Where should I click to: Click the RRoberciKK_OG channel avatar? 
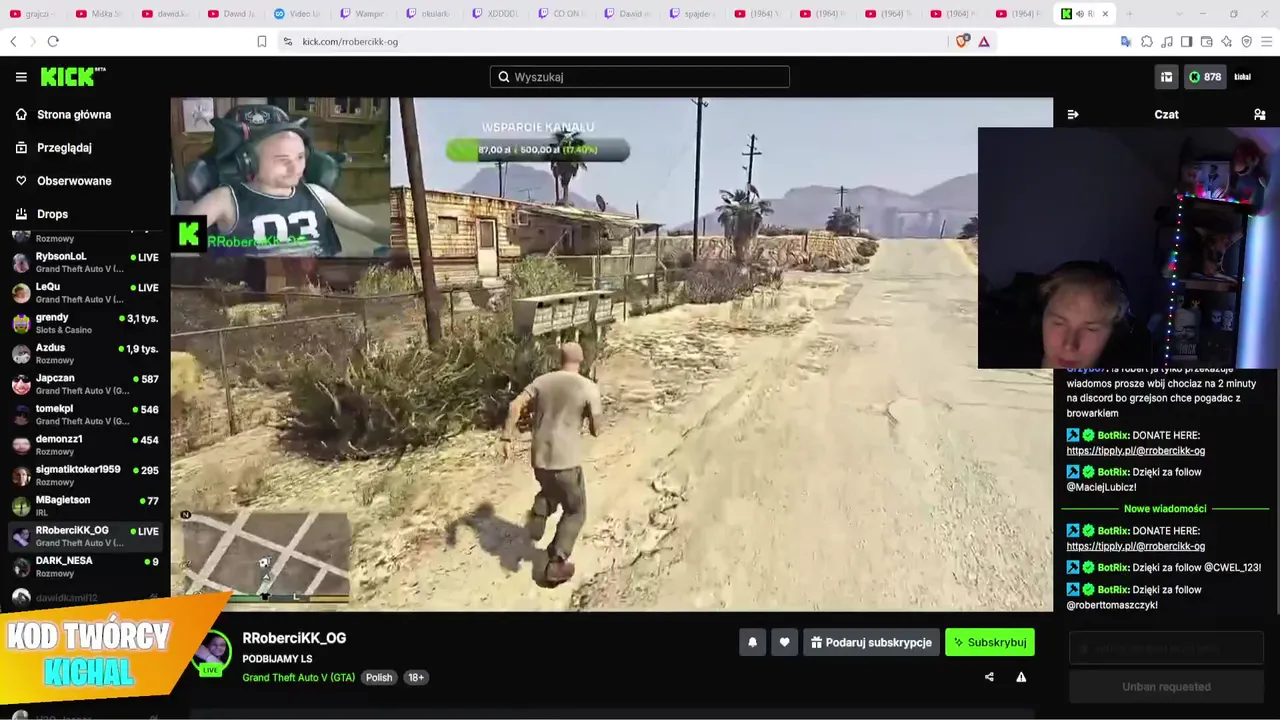coord(211,655)
